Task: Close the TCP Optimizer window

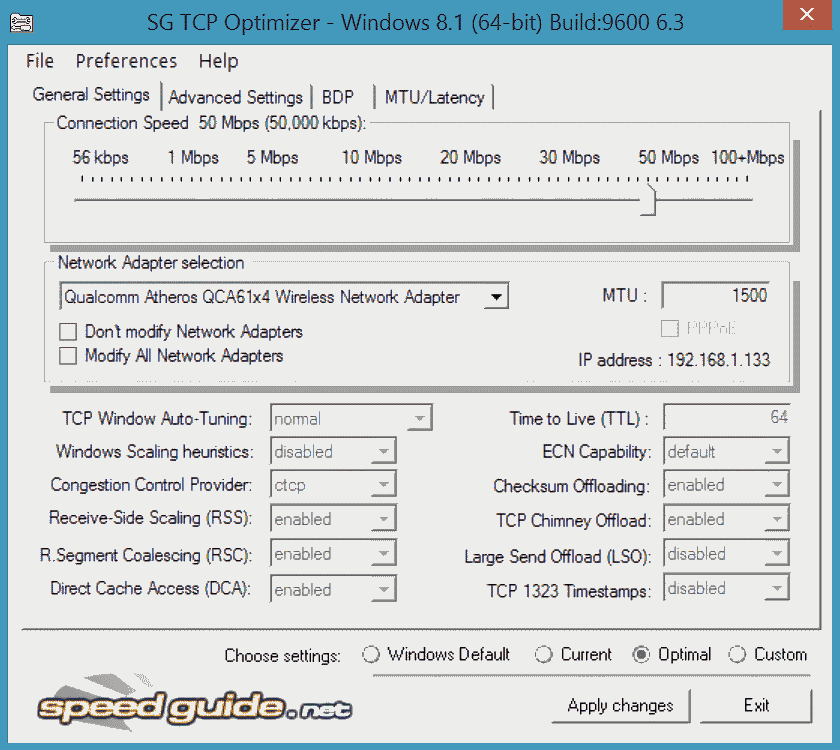Action: (807, 14)
